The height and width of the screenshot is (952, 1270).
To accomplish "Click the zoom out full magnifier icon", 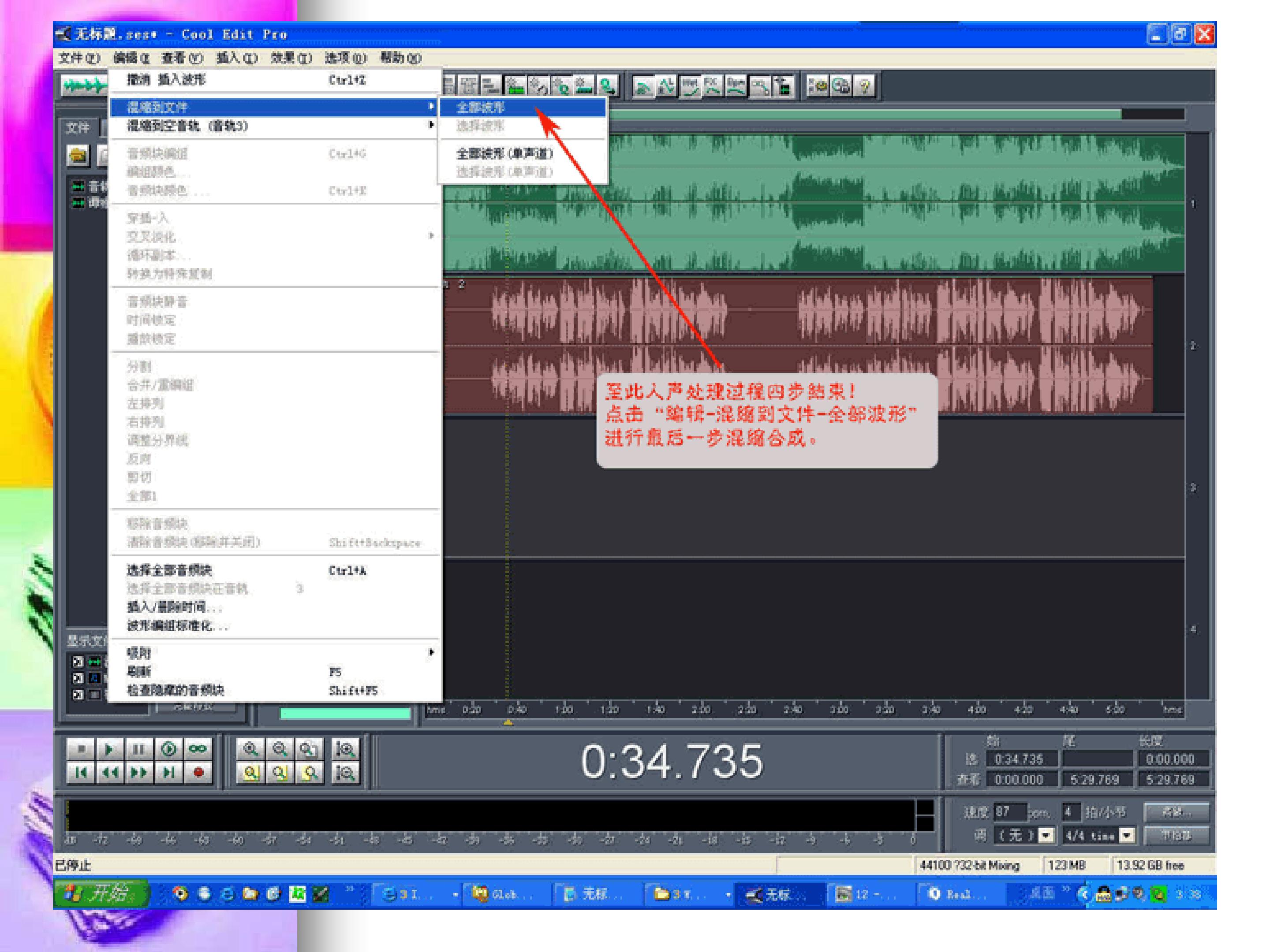I will tap(309, 749).
